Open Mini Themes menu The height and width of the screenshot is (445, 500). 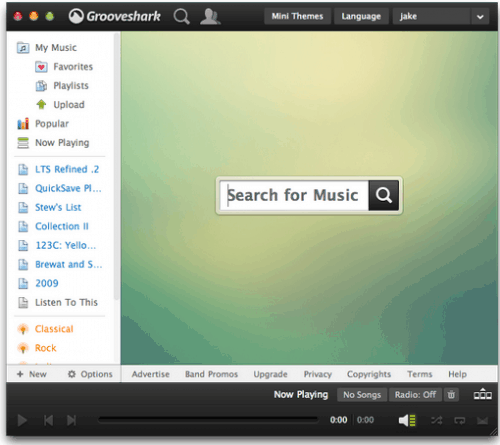(x=297, y=16)
